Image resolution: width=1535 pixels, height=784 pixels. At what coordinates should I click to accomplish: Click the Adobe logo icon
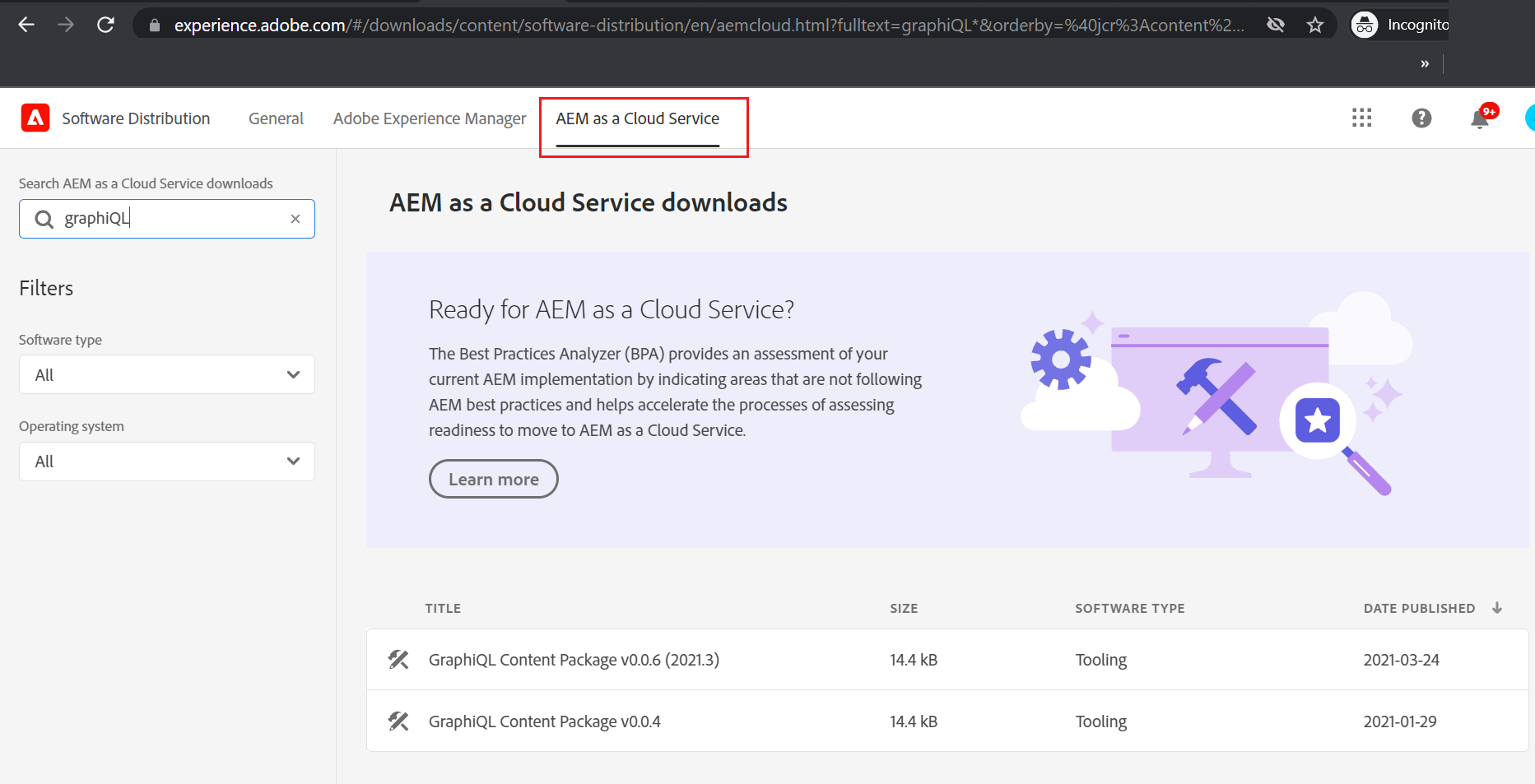(x=35, y=118)
